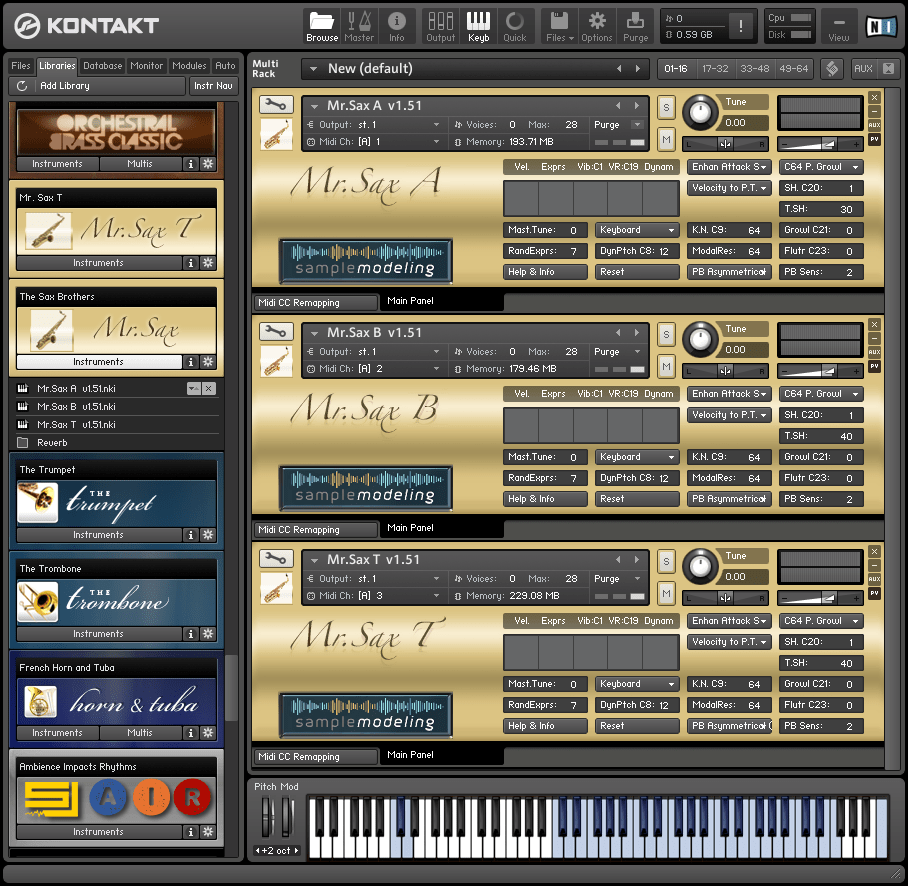
Task: Switch to the Files tab
Action: pos(21,66)
